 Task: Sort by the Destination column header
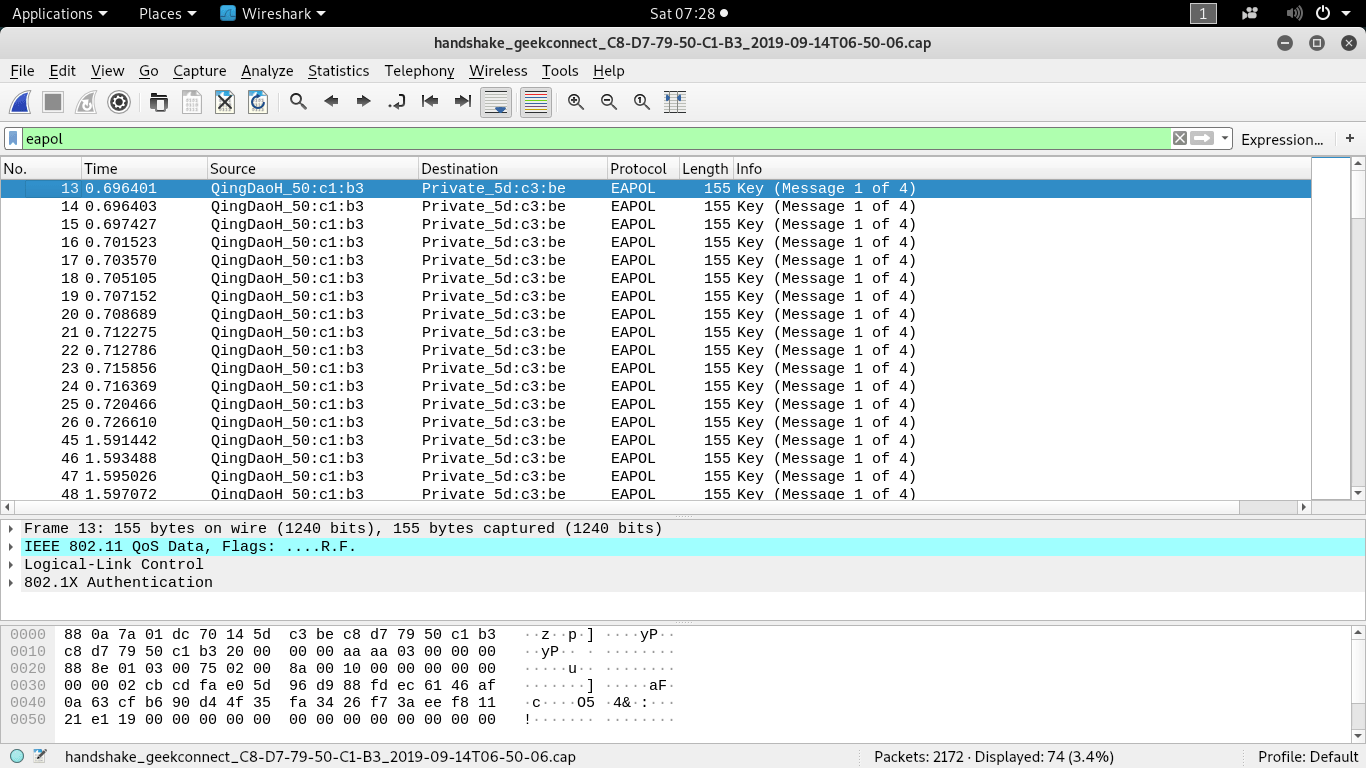(513, 168)
